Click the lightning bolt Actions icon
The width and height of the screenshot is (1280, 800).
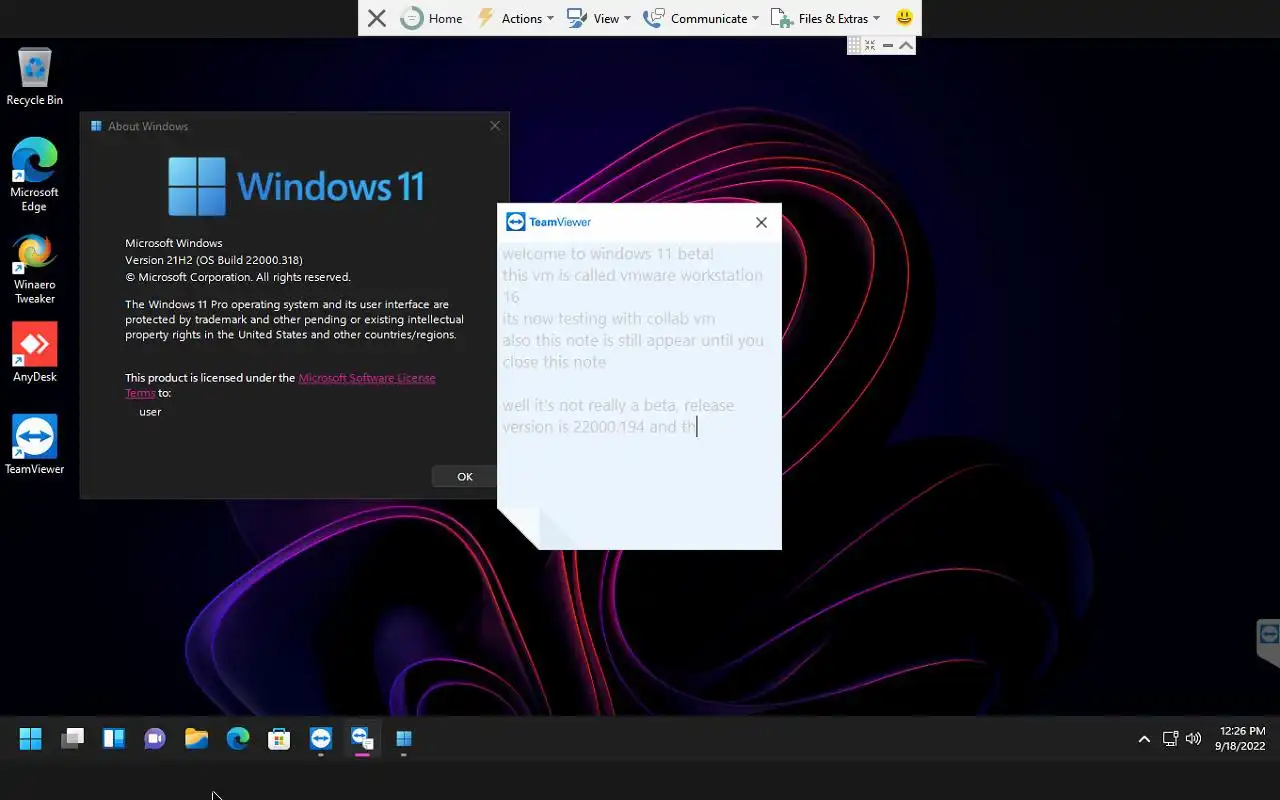pyautogui.click(x=486, y=18)
